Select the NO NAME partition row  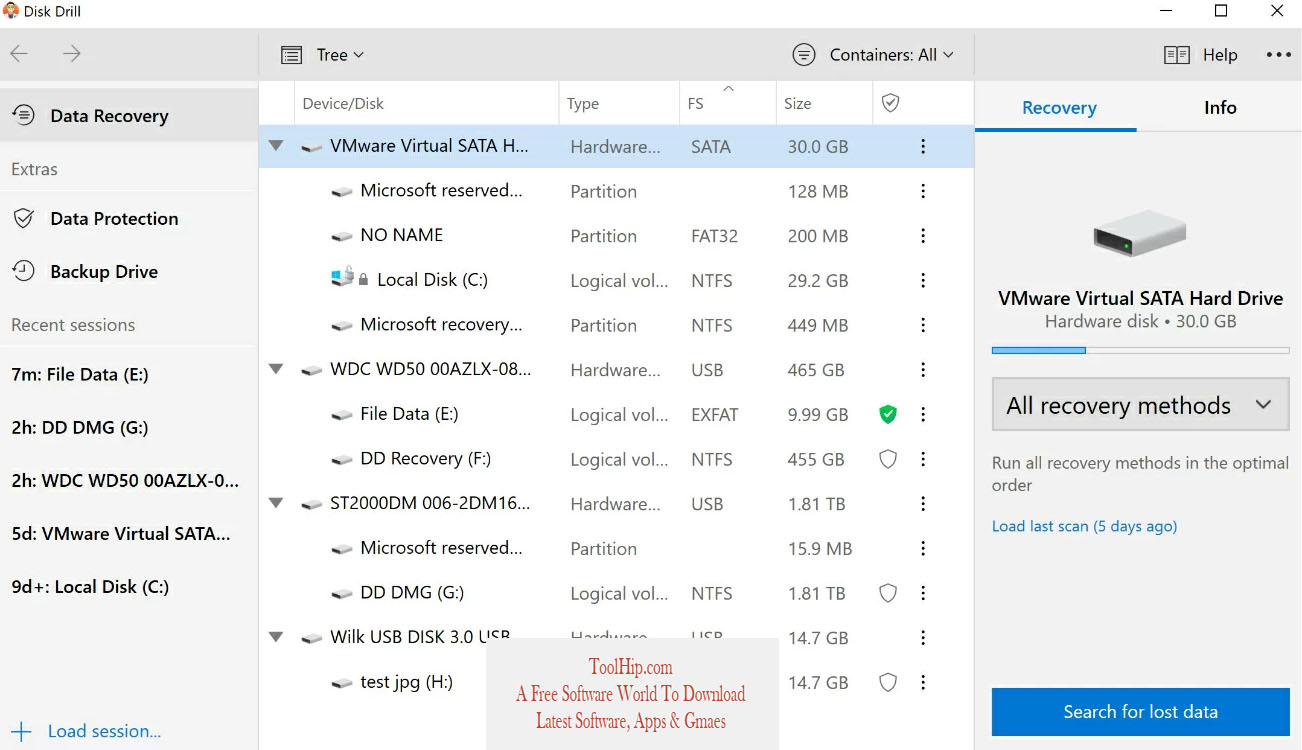point(616,236)
